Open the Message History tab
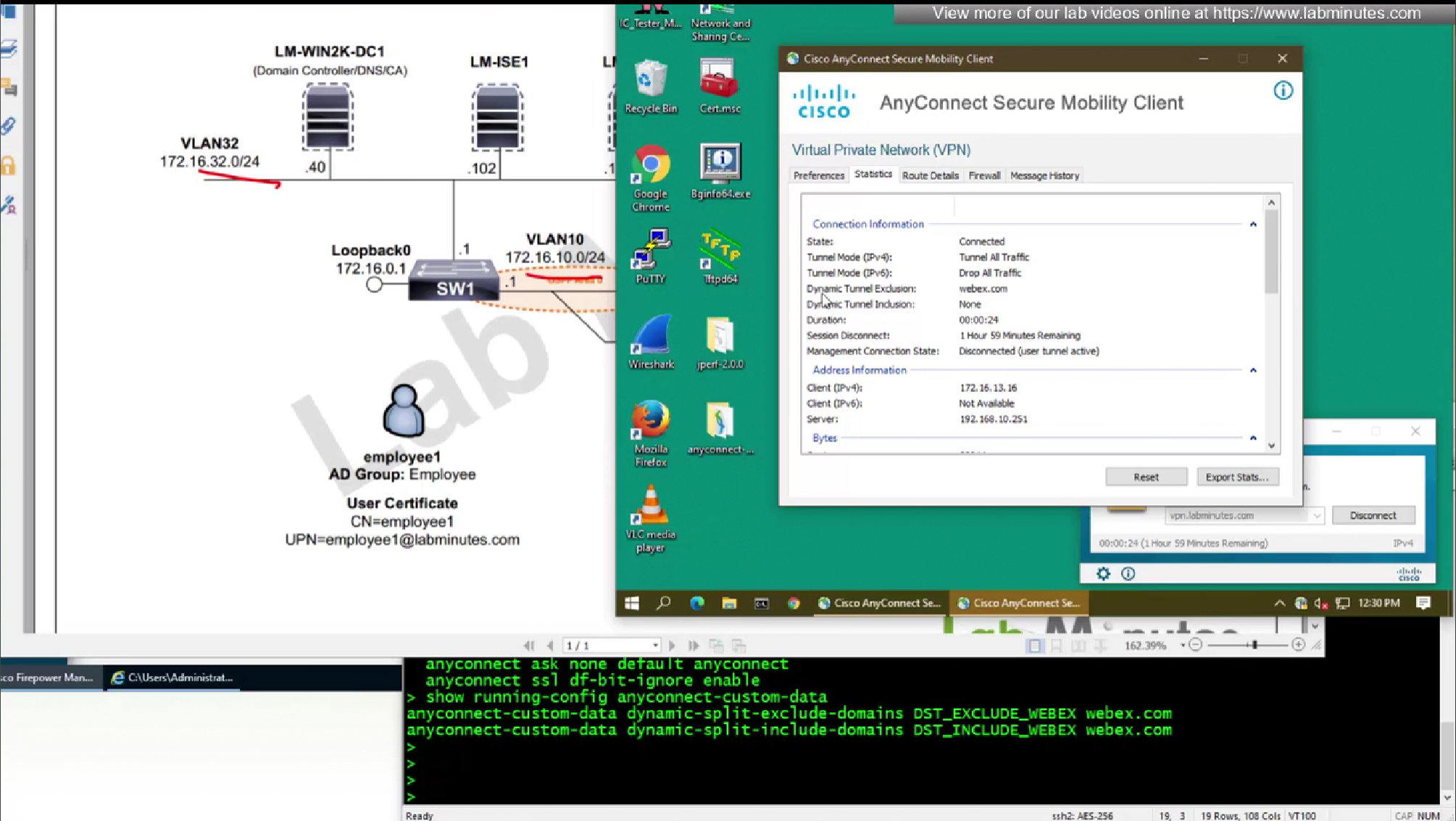The width and height of the screenshot is (1456, 821). [x=1044, y=175]
